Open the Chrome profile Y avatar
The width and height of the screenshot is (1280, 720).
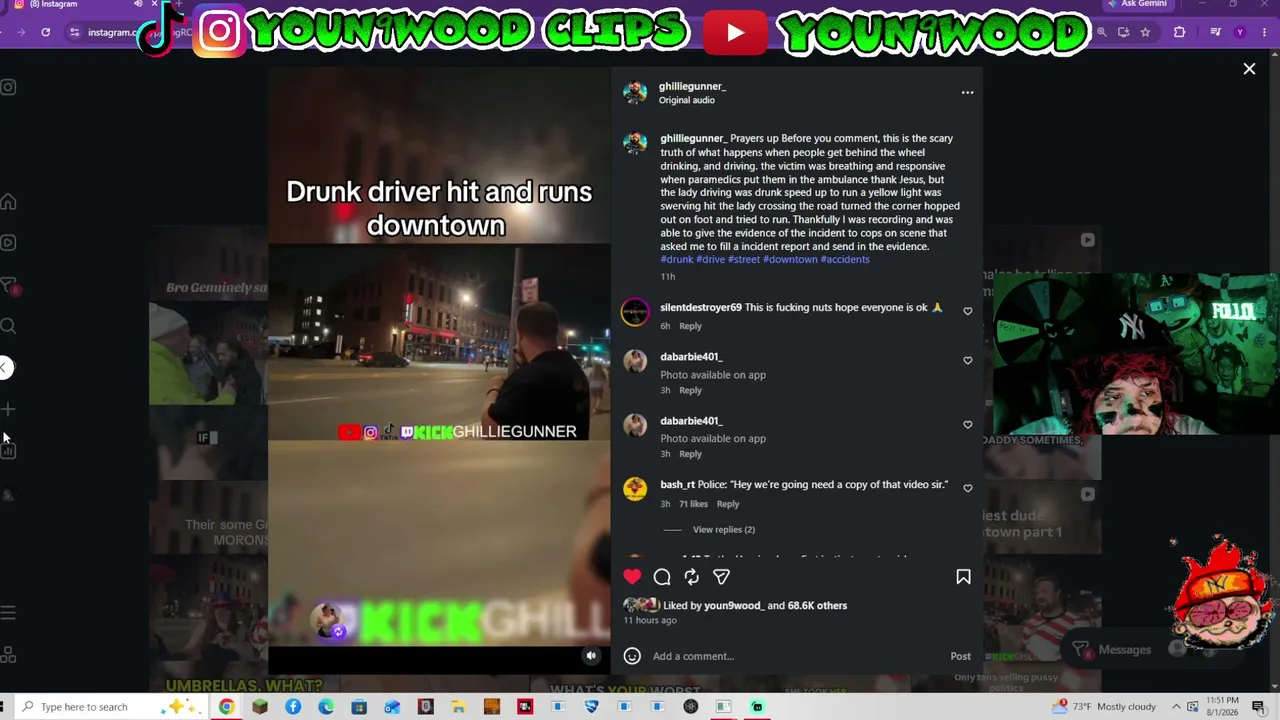click(1240, 32)
